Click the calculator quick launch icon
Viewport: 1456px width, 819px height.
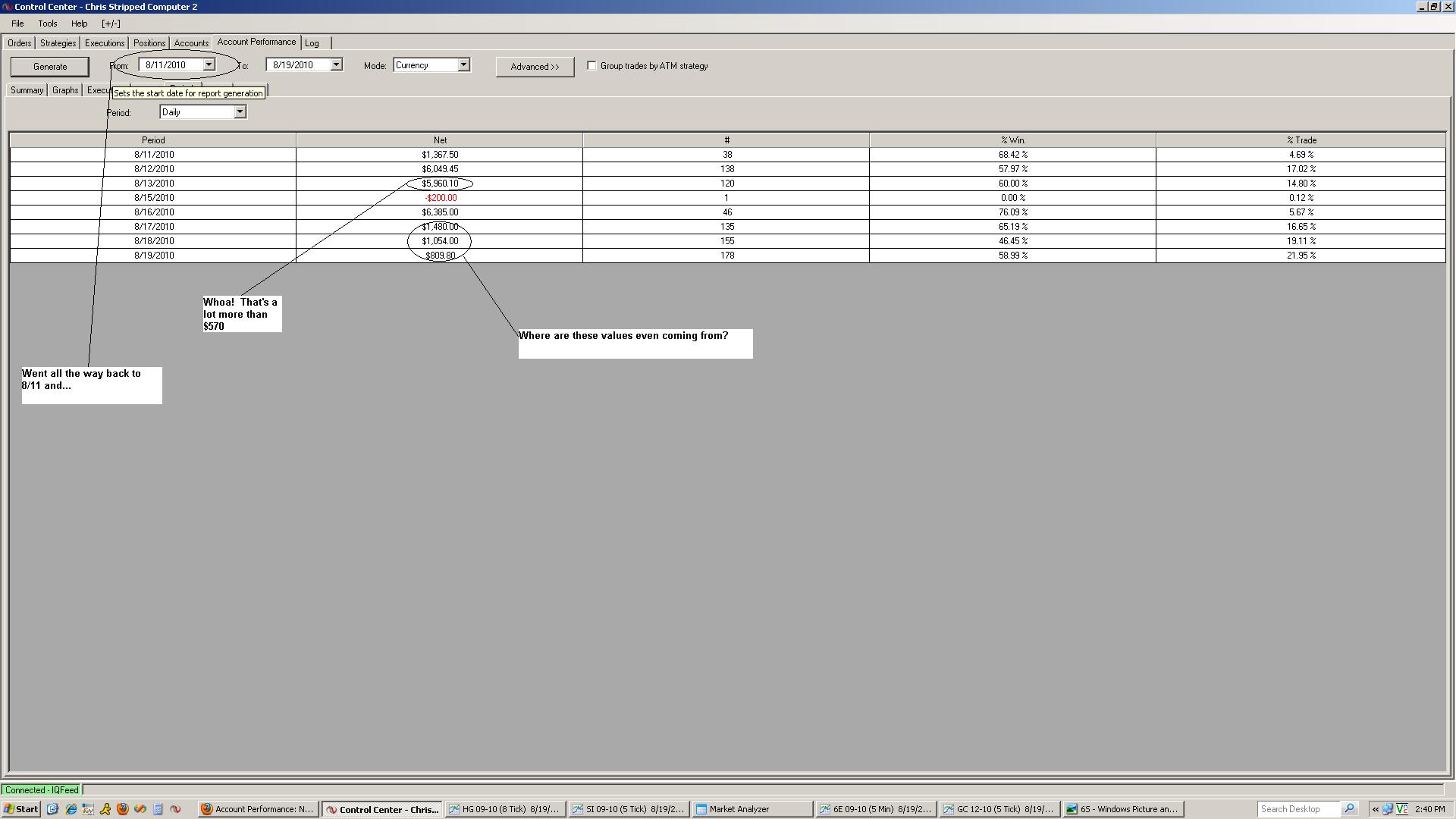pyautogui.click(x=158, y=809)
